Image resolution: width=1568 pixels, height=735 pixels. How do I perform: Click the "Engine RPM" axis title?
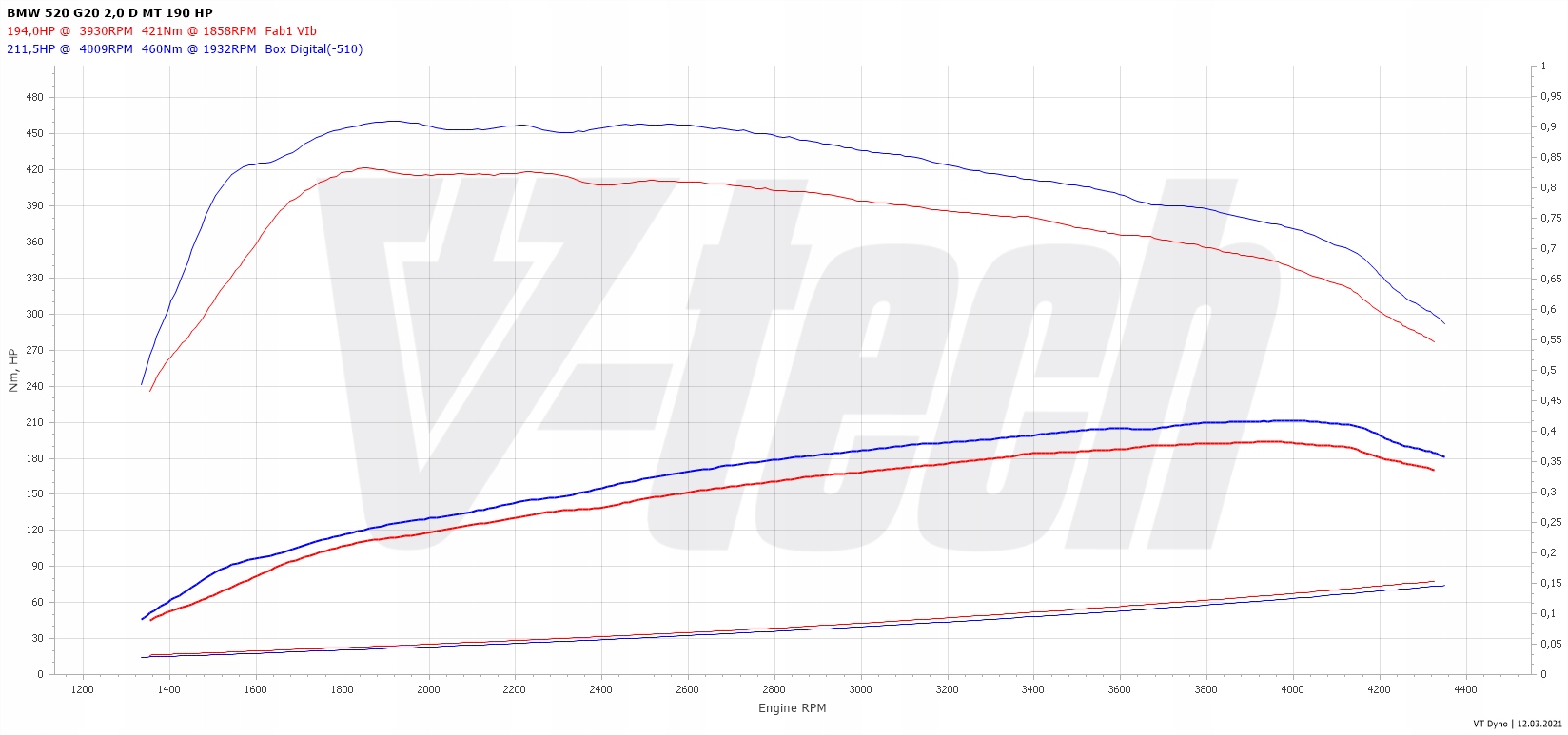pyautogui.click(x=793, y=708)
